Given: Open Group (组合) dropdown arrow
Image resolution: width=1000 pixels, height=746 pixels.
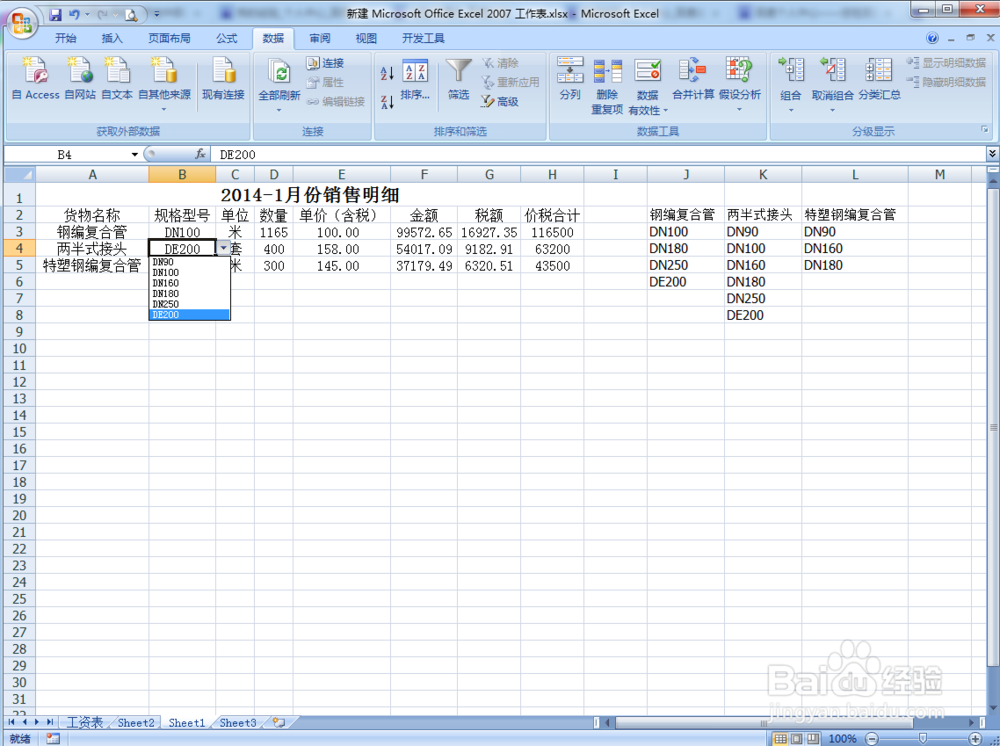Looking at the screenshot, I should click(x=791, y=110).
